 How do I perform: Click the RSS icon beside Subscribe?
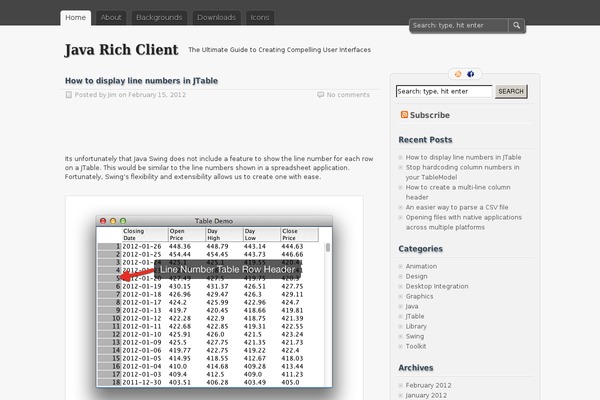click(404, 114)
